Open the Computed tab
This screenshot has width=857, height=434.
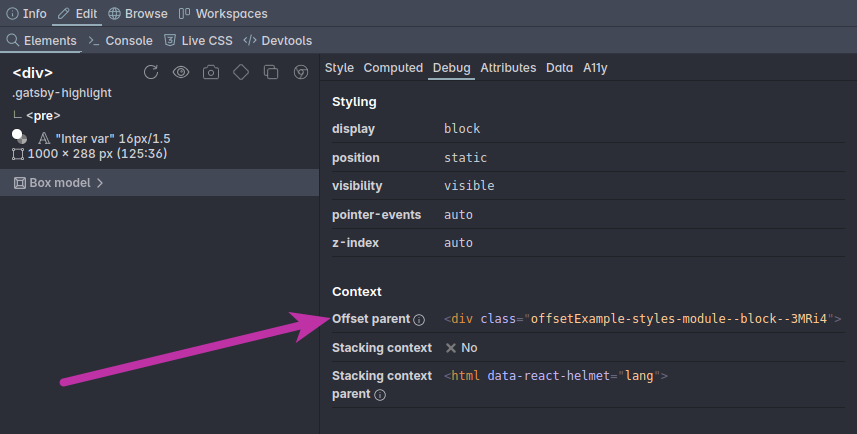click(394, 68)
